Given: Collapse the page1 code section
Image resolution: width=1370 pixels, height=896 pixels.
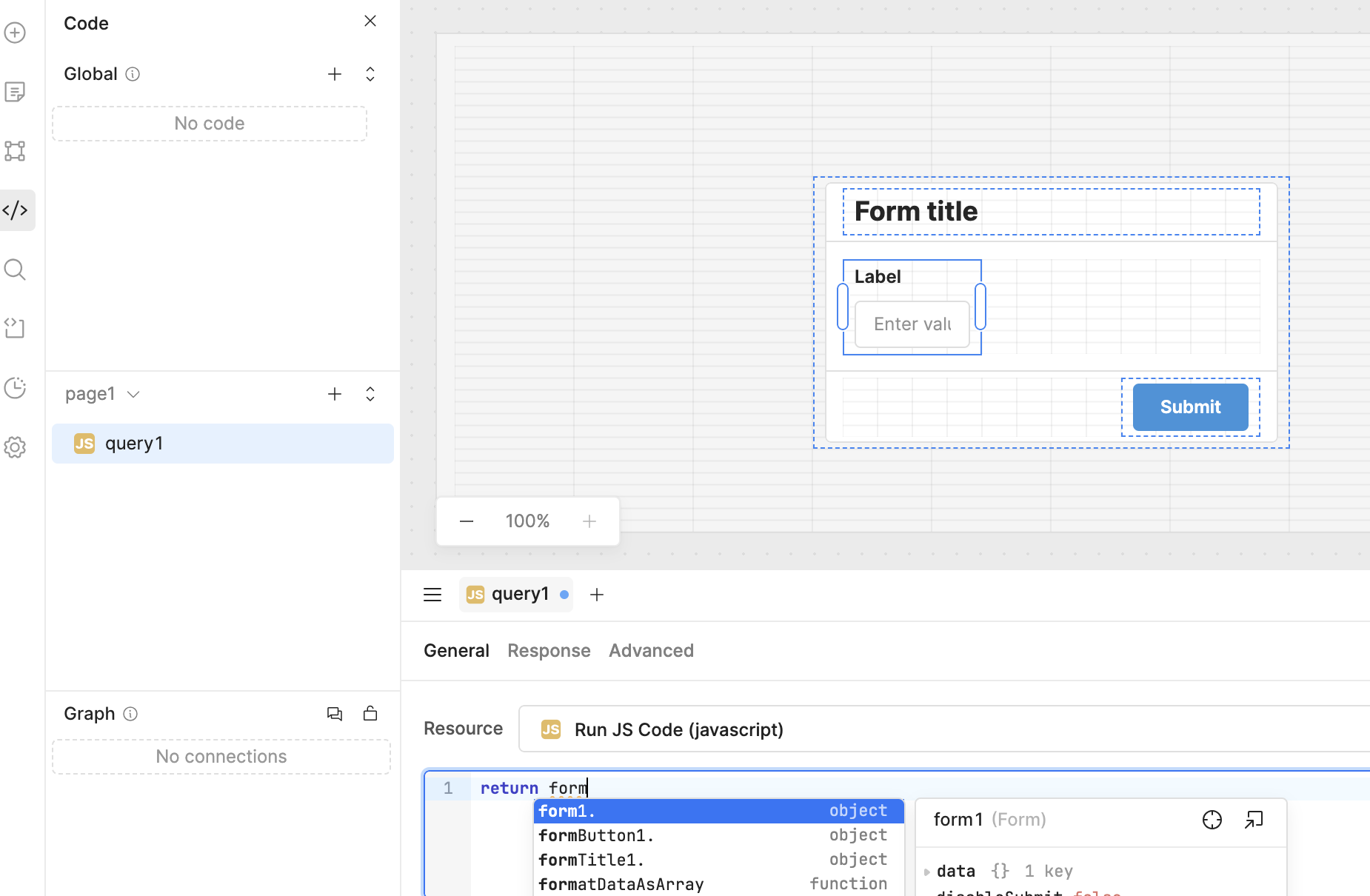Looking at the screenshot, I should point(370,394).
